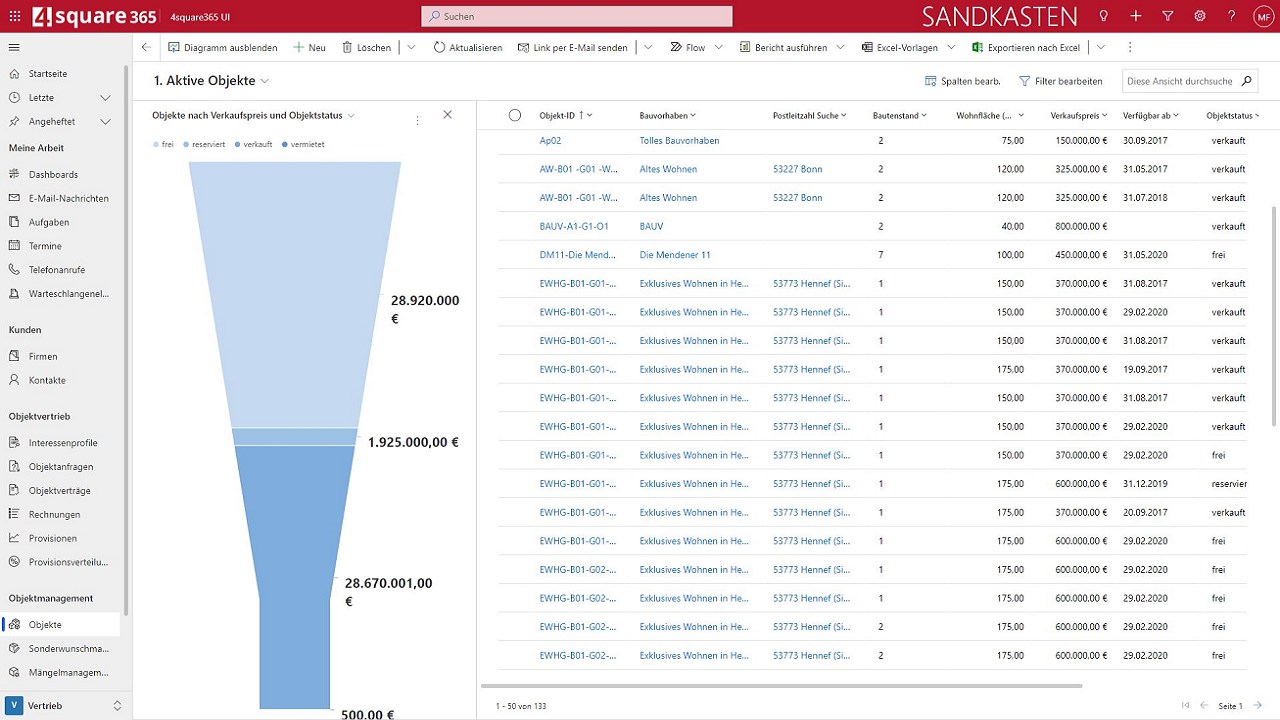Screen dimensions: 1280x720
Task: Open record link Ap02
Action: pos(550,141)
